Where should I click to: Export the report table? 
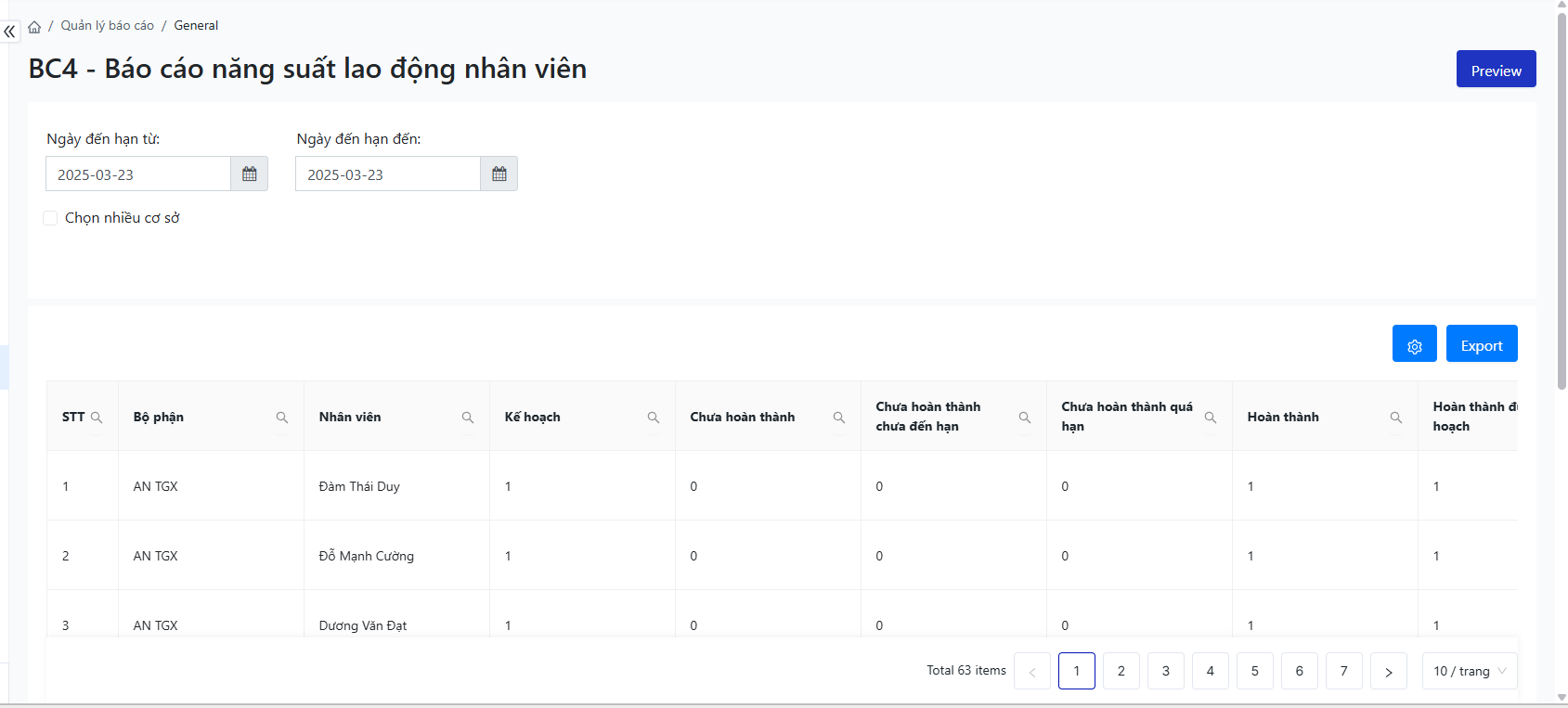1481,344
